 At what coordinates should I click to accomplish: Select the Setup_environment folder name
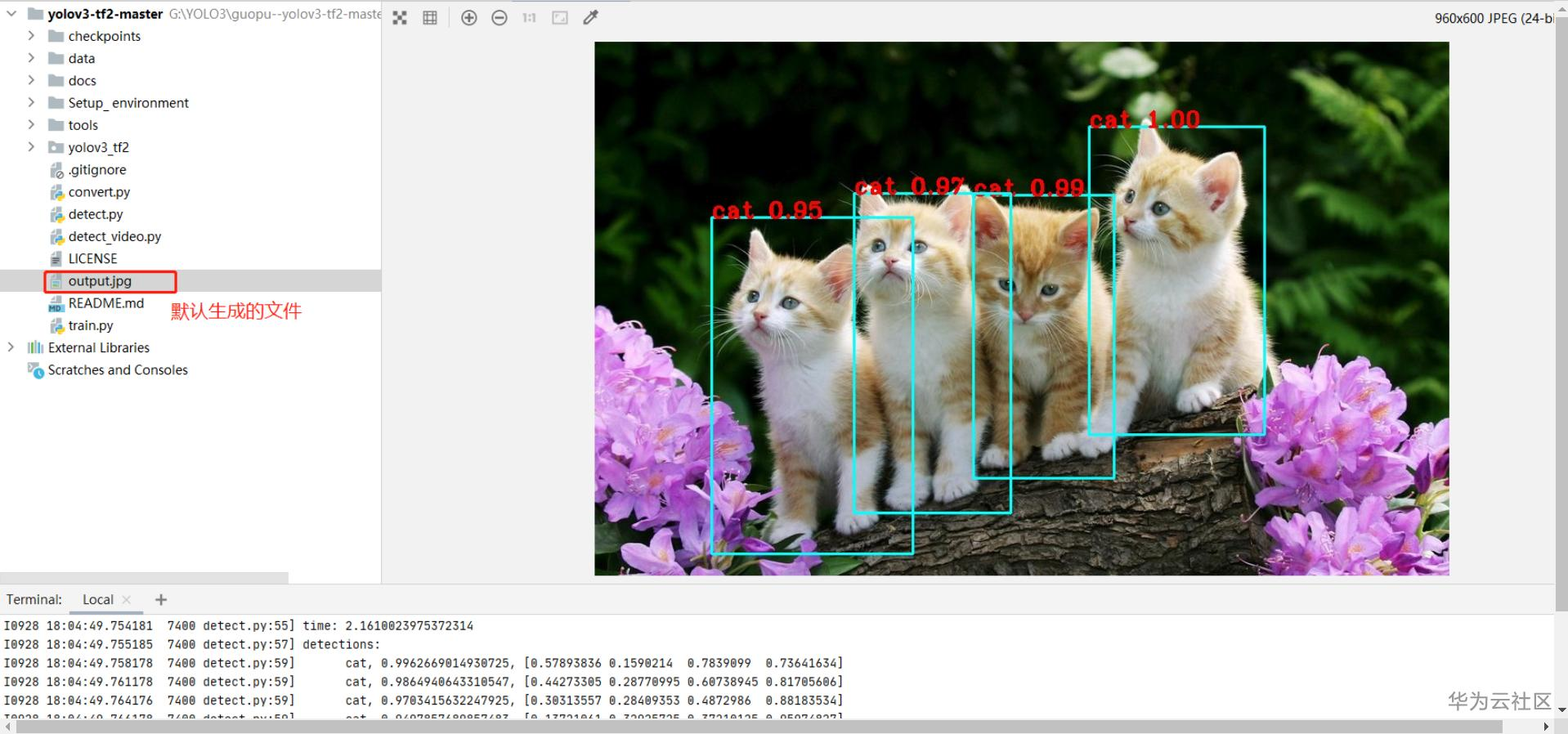pos(128,103)
